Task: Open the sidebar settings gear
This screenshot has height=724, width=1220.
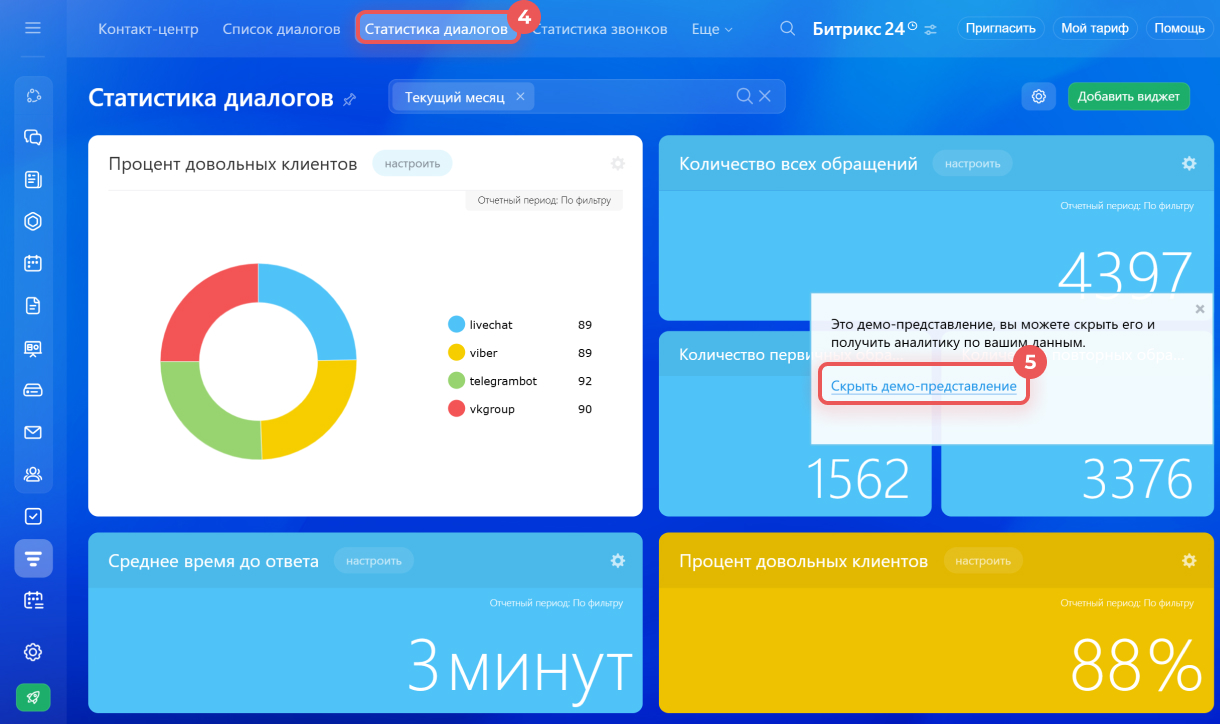Action: [x=33, y=652]
